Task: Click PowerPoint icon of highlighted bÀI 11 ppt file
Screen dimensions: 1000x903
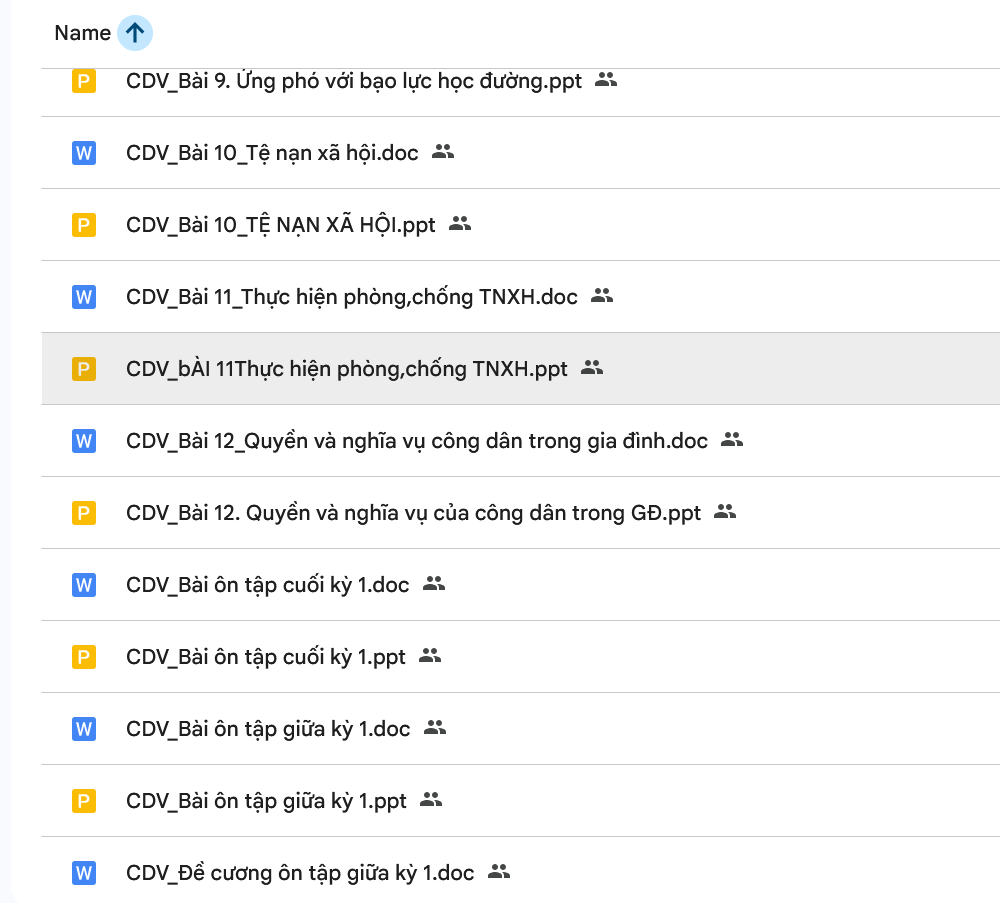Action: tap(84, 369)
